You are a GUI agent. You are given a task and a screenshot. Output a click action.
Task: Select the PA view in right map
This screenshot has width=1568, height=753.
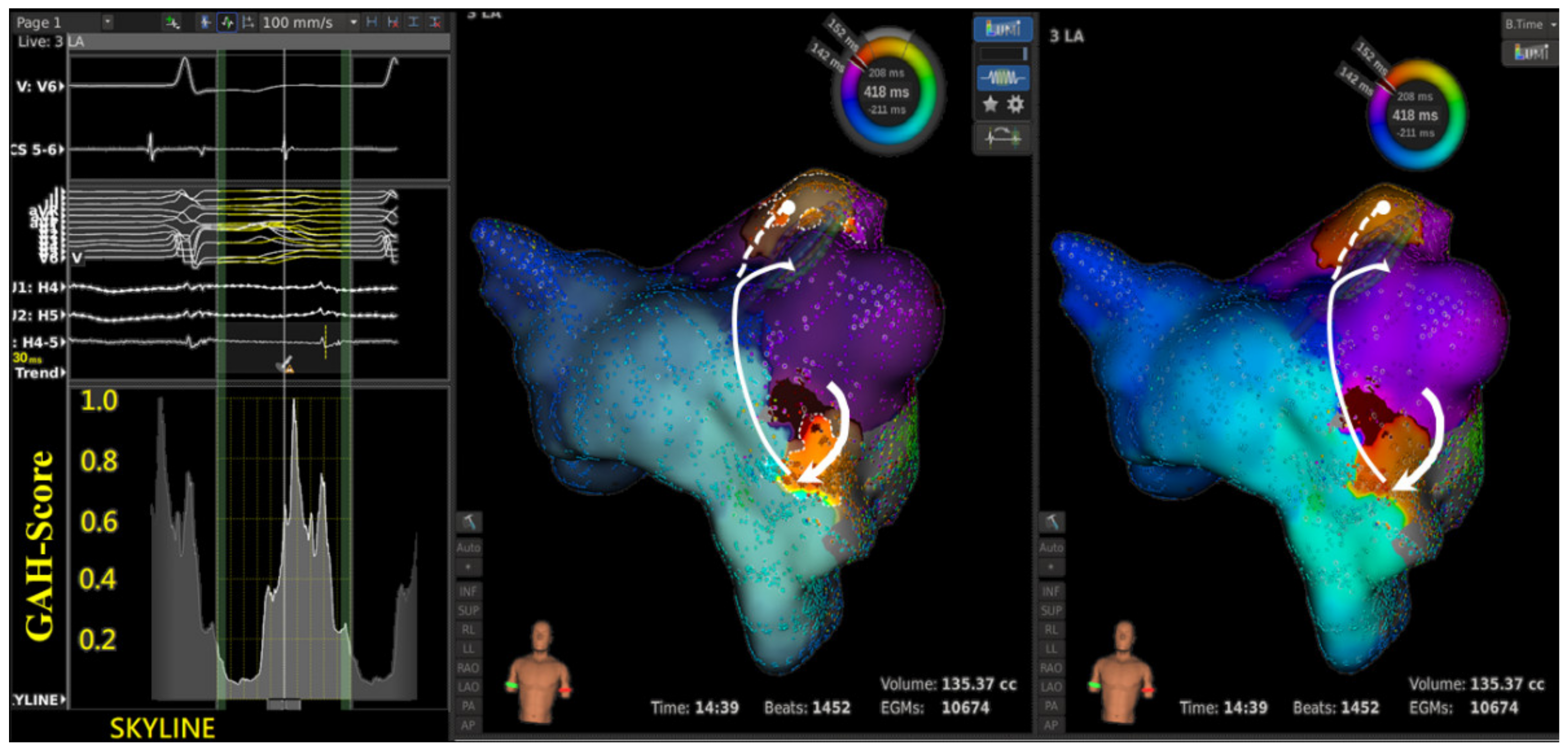[1051, 706]
